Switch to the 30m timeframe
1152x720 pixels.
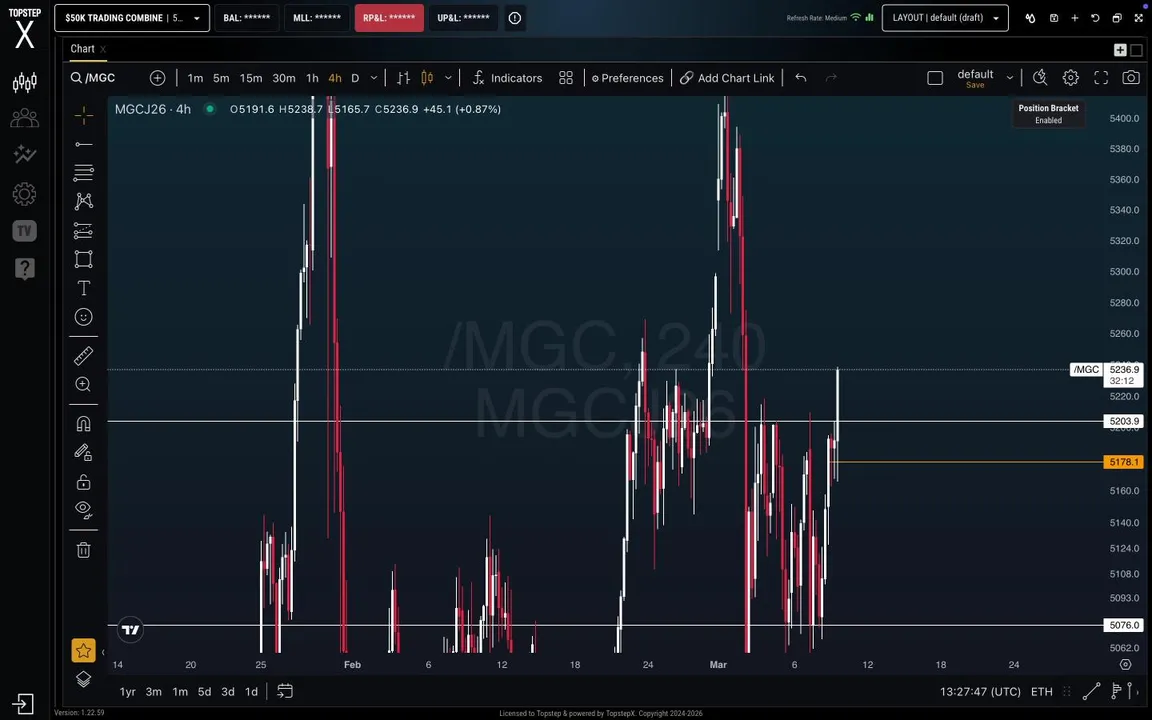pyautogui.click(x=284, y=78)
